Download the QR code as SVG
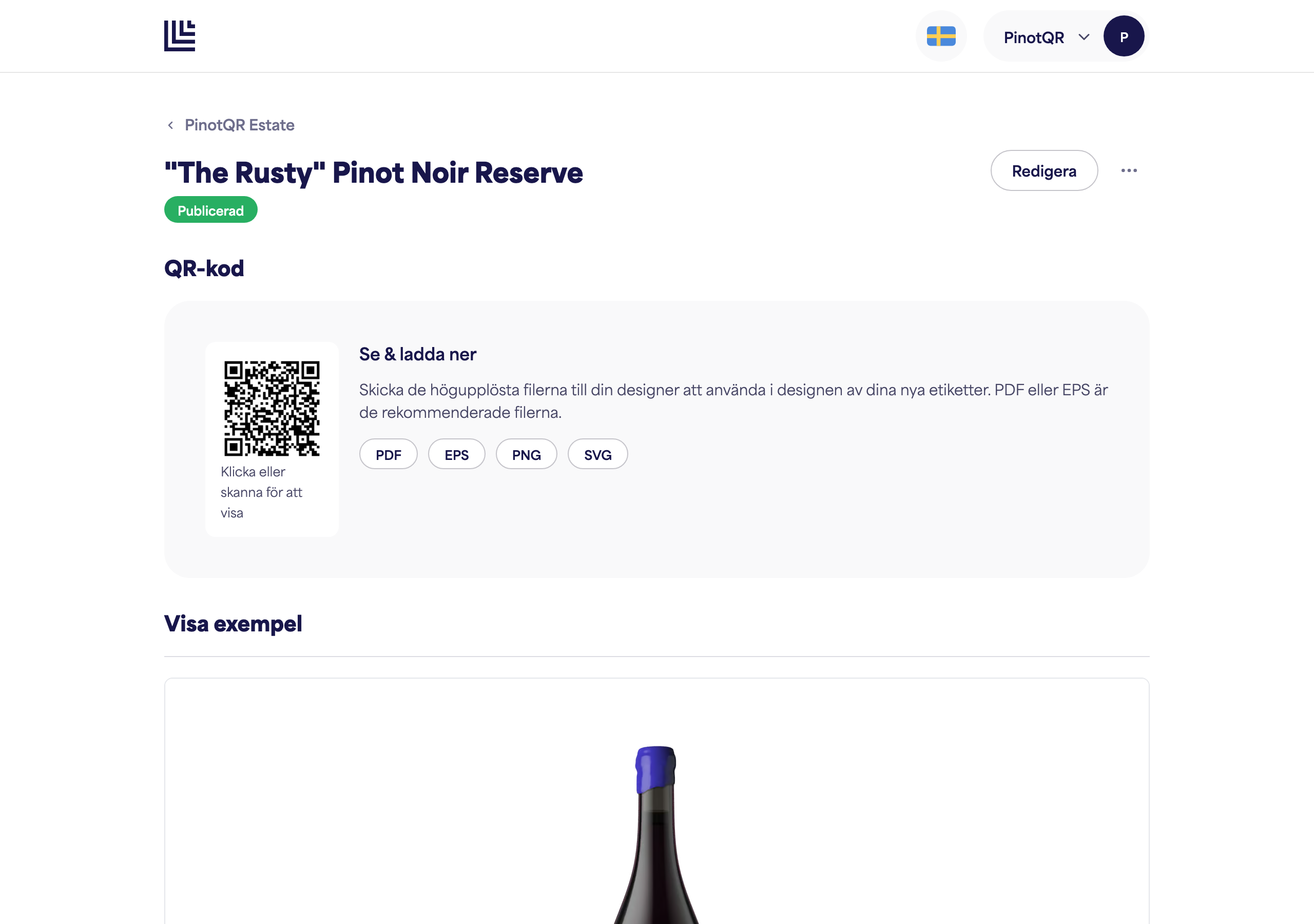The height and width of the screenshot is (924, 1314). click(597, 455)
